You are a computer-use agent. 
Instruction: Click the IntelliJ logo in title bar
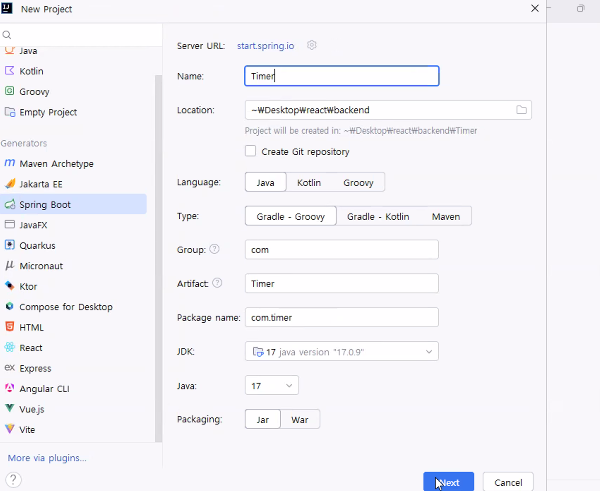click(7, 8)
